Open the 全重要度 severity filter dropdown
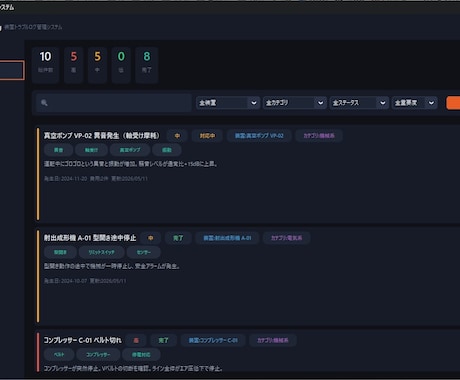The height and width of the screenshot is (380, 460). pos(414,103)
